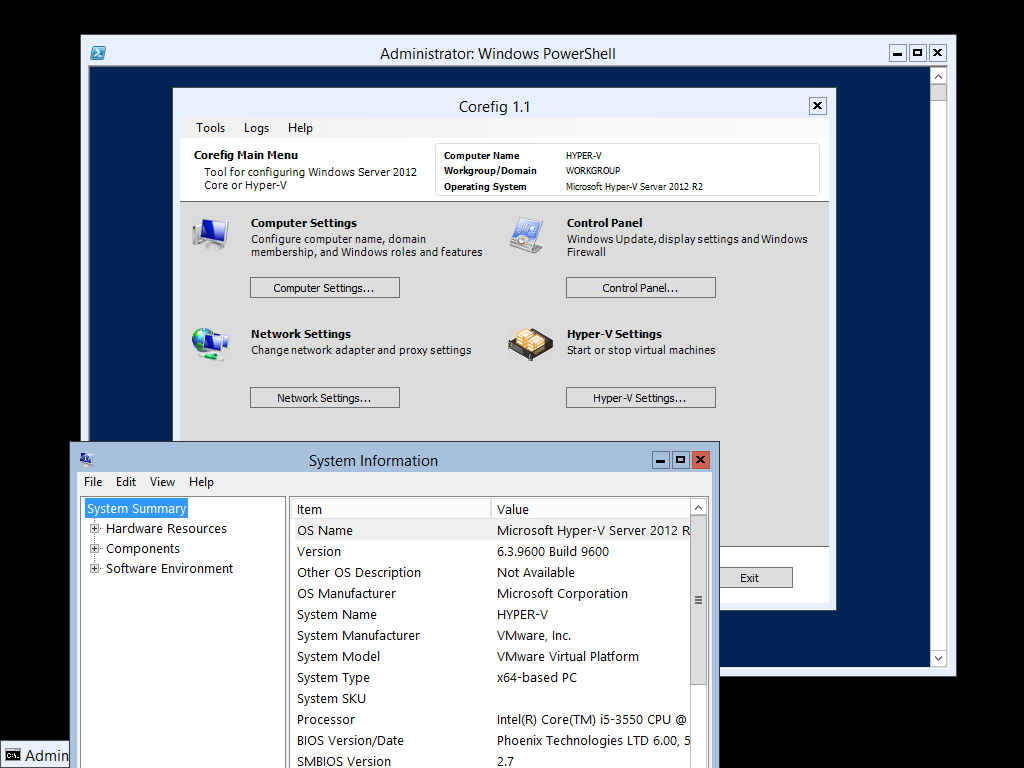Click the Computer Settings monitor icon
The width and height of the screenshot is (1024, 768).
(x=210, y=235)
